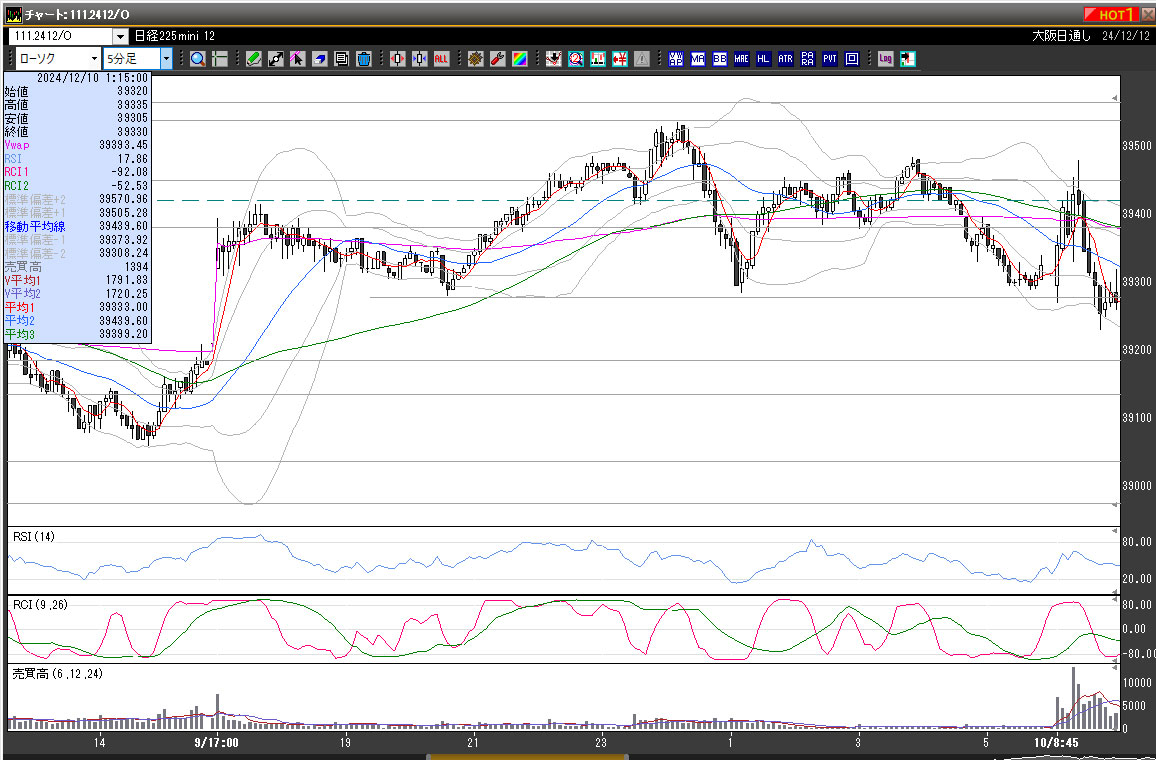1156x760 pixels.
Task: Click the grey warning triangle alert icon
Action: click(642, 59)
